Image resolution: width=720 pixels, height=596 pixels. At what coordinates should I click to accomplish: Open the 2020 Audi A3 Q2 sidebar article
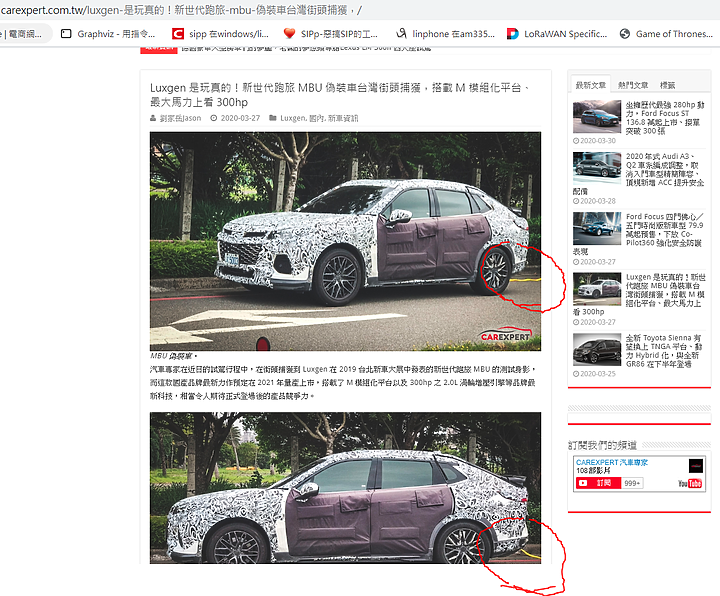tap(664, 169)
